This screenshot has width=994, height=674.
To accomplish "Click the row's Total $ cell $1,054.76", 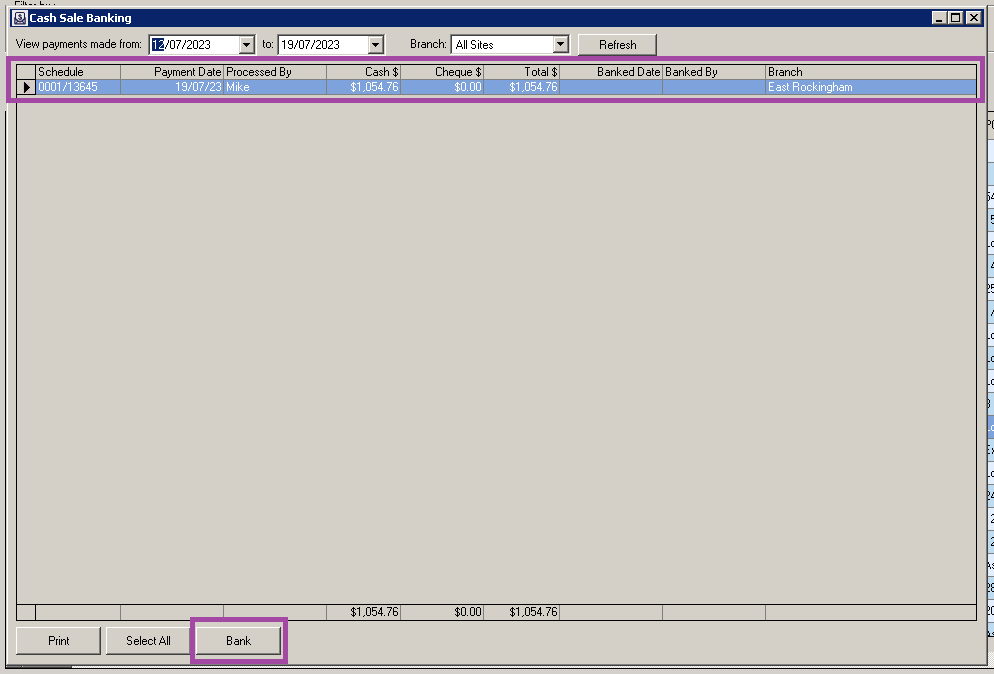I will 522,87.
